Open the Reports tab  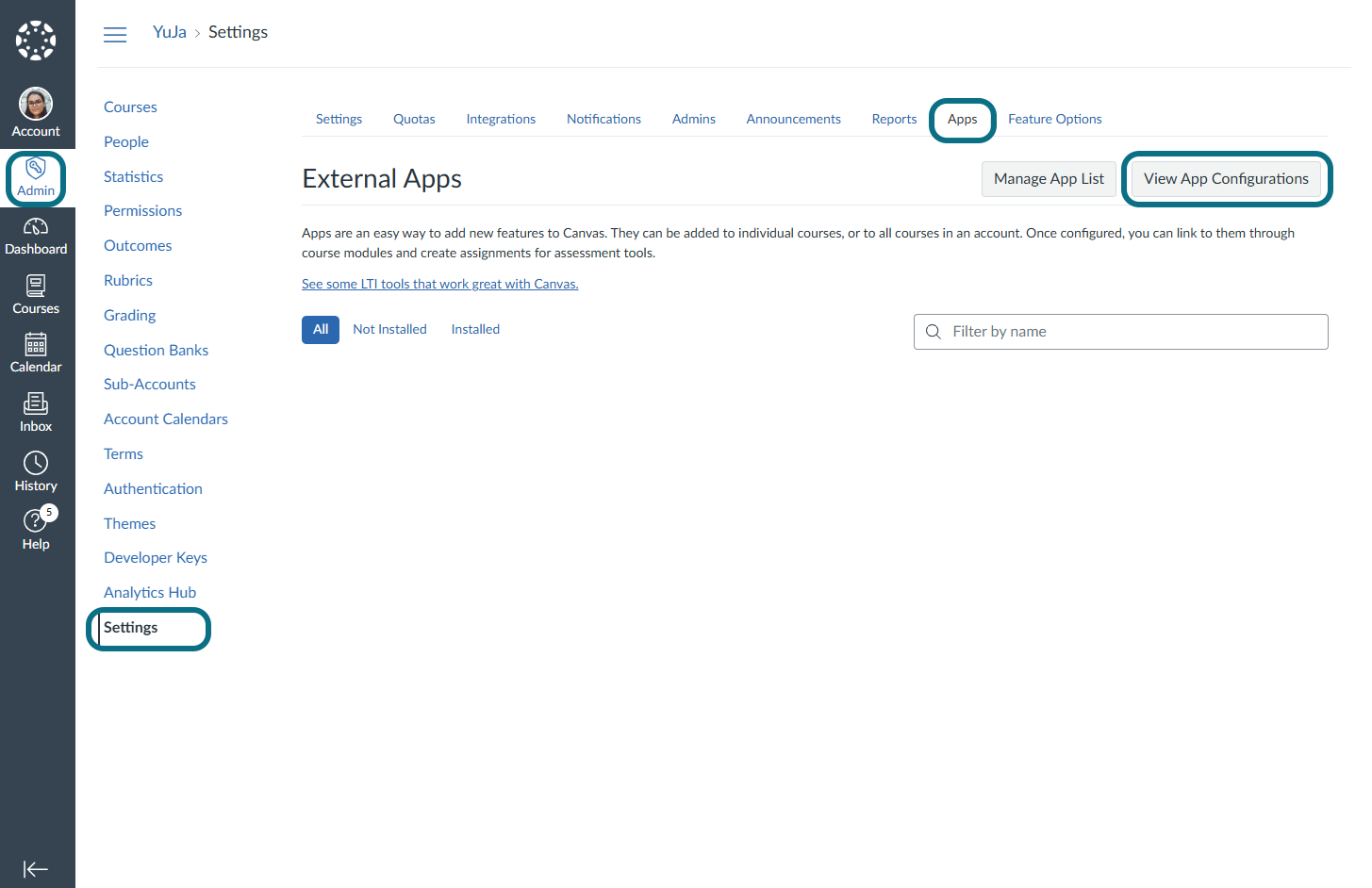(894, 119)
